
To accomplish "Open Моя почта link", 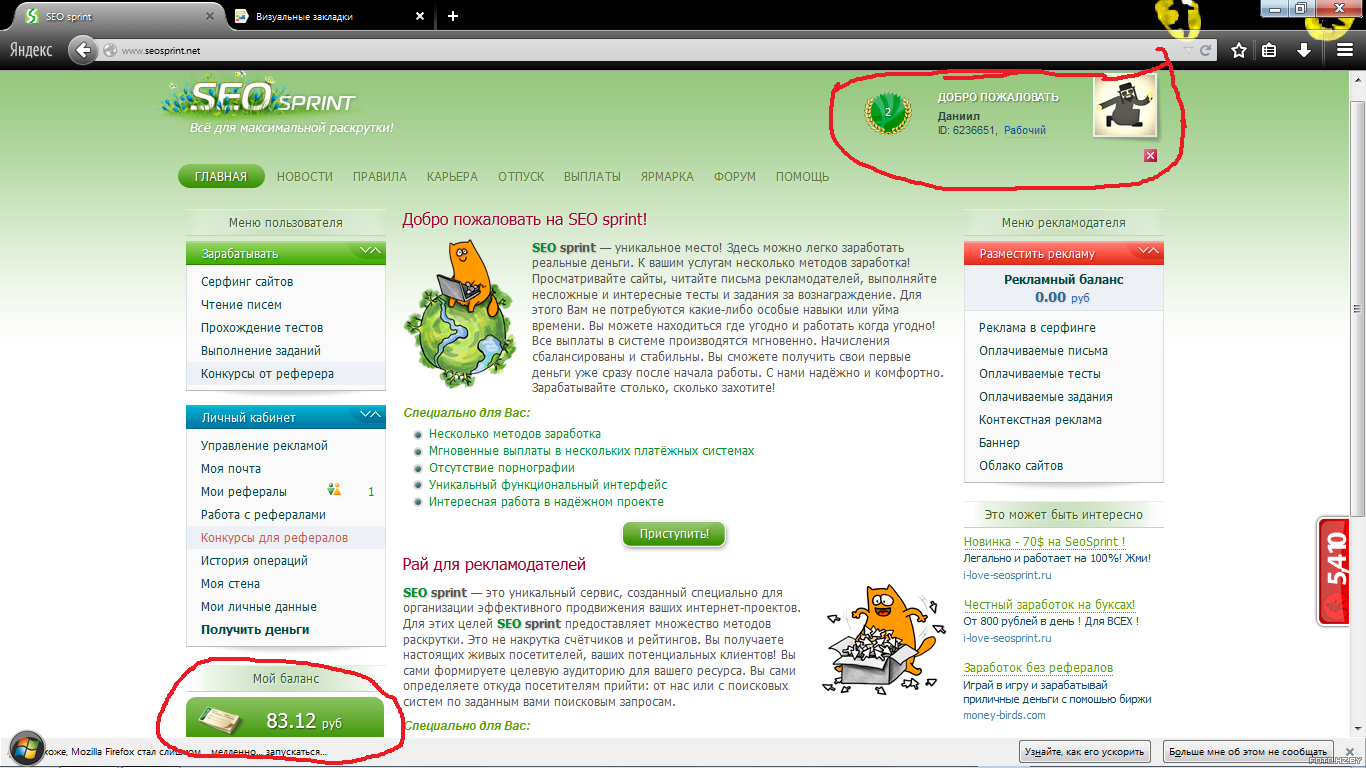I will pos(231,469).
